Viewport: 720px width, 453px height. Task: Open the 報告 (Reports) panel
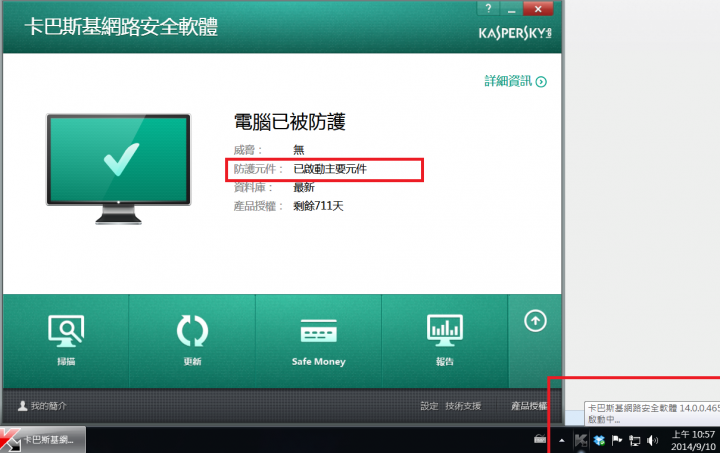click(444, 341)
